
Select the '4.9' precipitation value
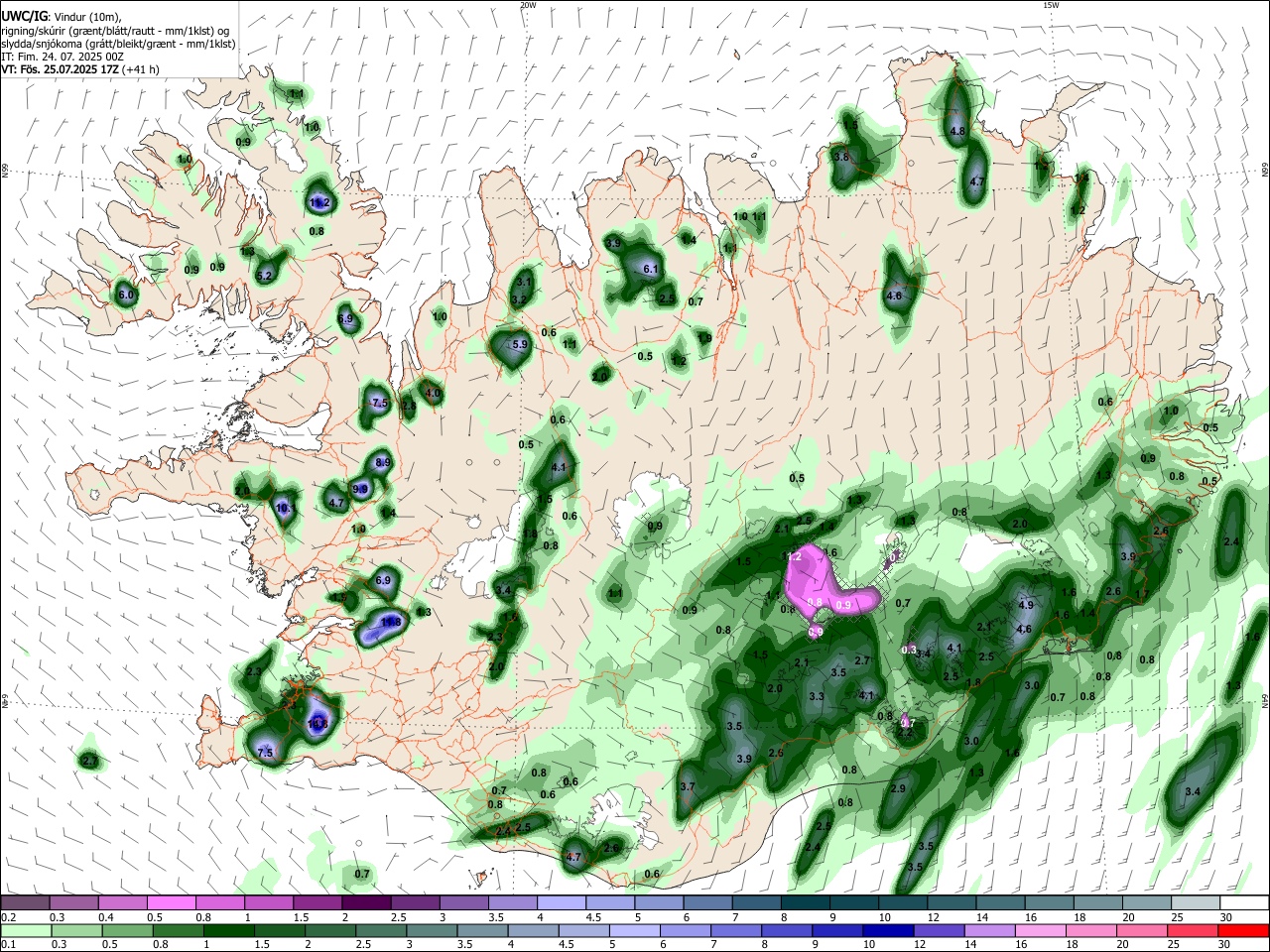pyautogui.click(x=1026, y=605)
